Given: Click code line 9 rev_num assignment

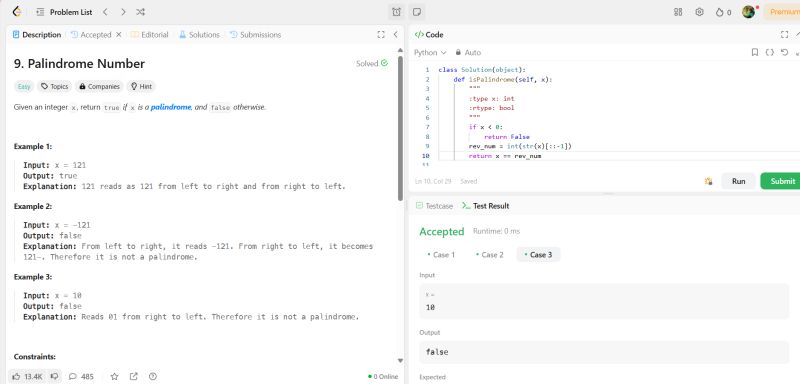Looking at the screenshot, I should click(x=520, y=146).
